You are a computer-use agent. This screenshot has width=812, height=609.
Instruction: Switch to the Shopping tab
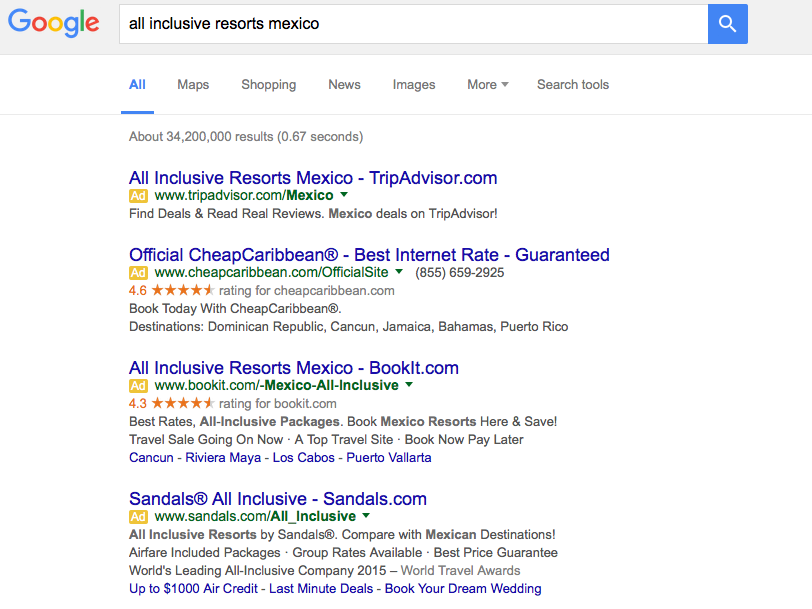[x=269, y=84]
